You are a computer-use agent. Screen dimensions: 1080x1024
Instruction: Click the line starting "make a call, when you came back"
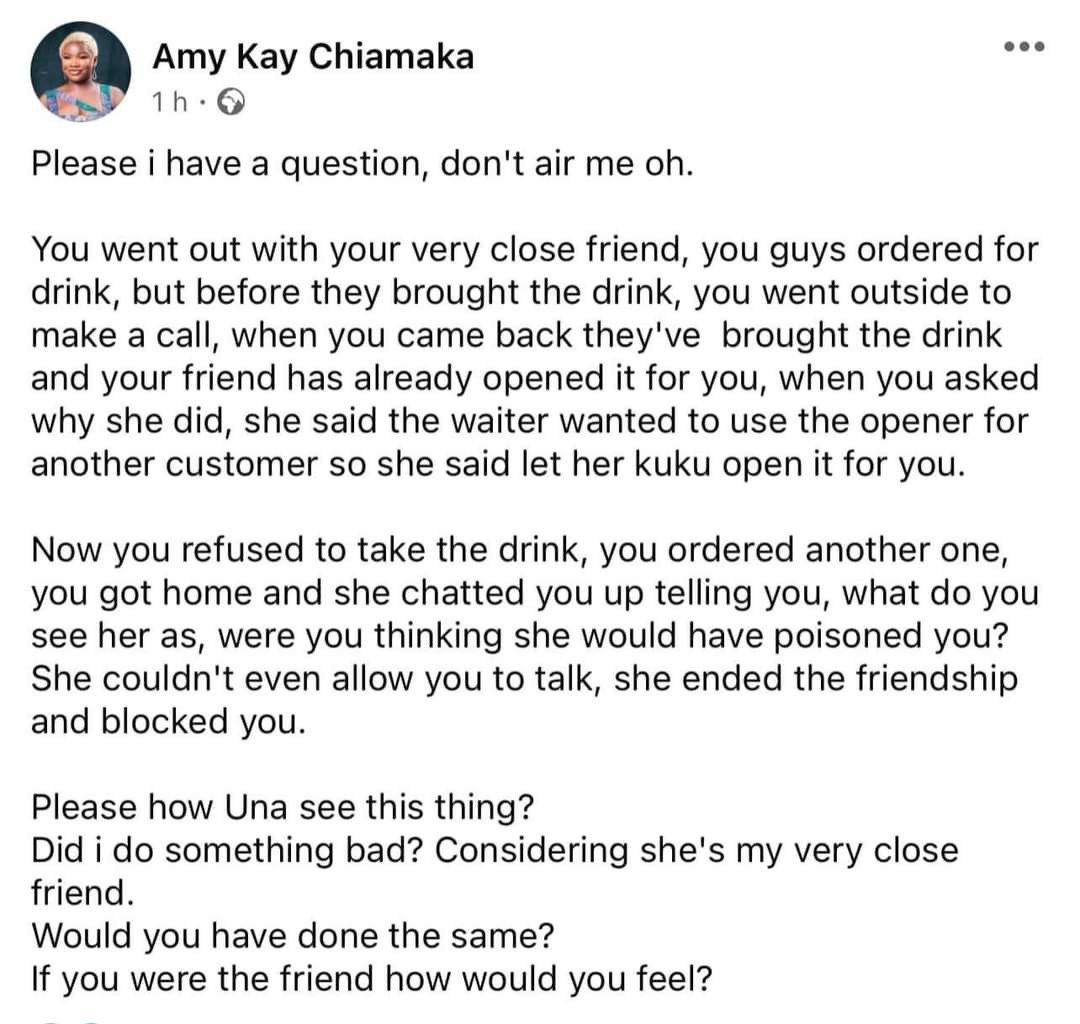click(x=517, y=335)
